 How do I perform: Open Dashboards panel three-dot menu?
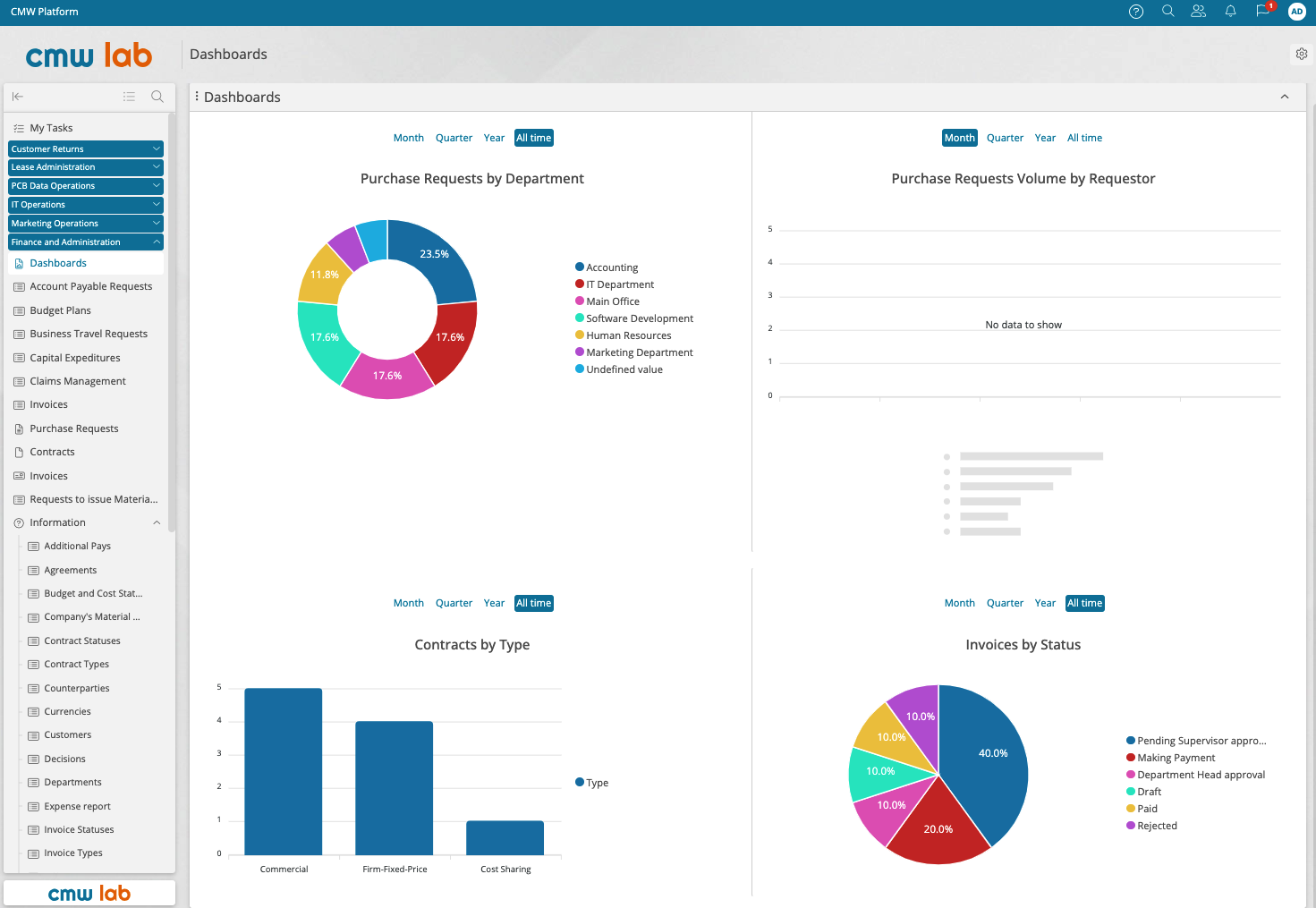coord(197,97)
